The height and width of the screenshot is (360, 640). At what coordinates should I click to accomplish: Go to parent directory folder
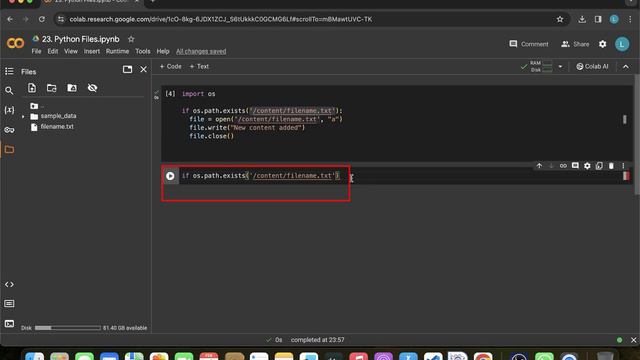(x=35, y=106)
